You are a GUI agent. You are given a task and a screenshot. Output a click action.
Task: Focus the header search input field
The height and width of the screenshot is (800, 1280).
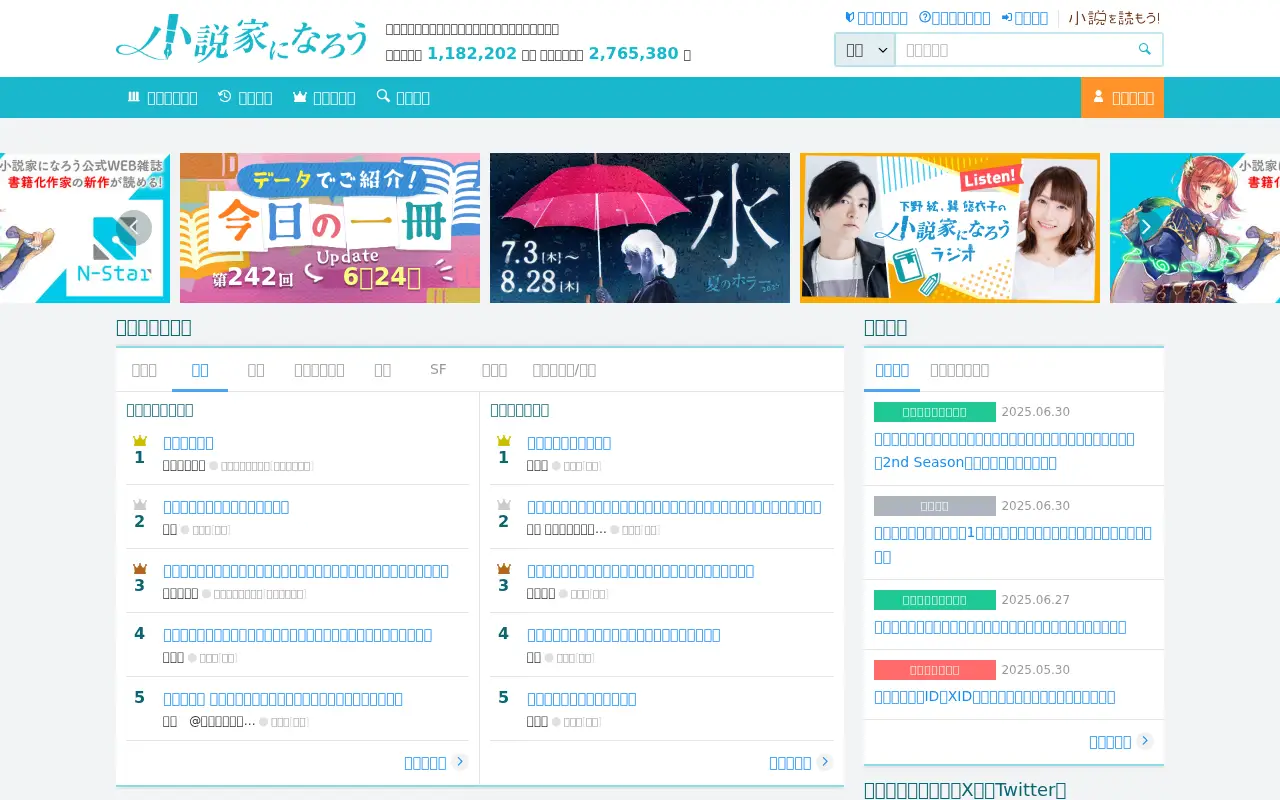pos(1012,49)
